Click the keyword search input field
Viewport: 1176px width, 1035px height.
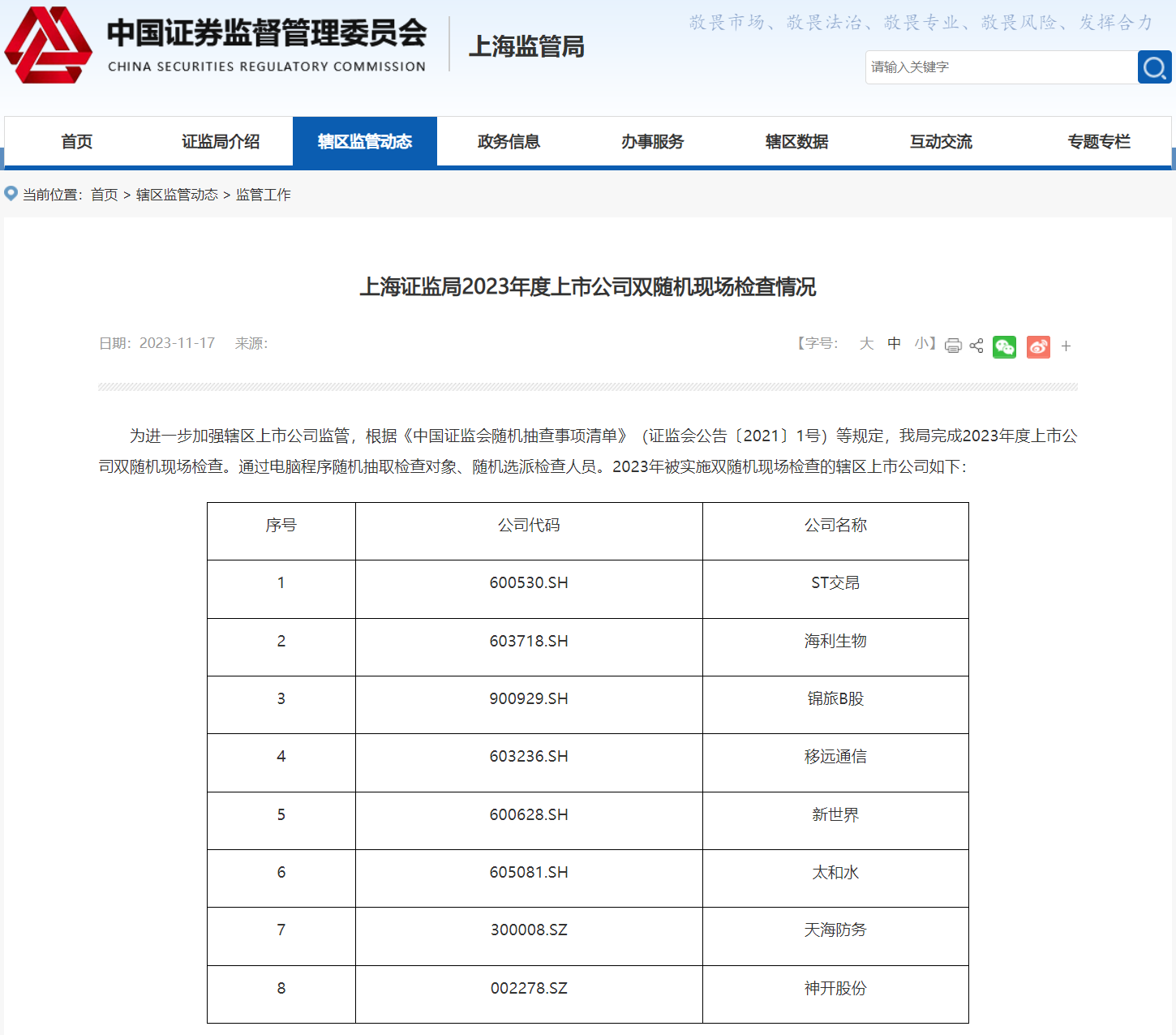pos(1002,67)
